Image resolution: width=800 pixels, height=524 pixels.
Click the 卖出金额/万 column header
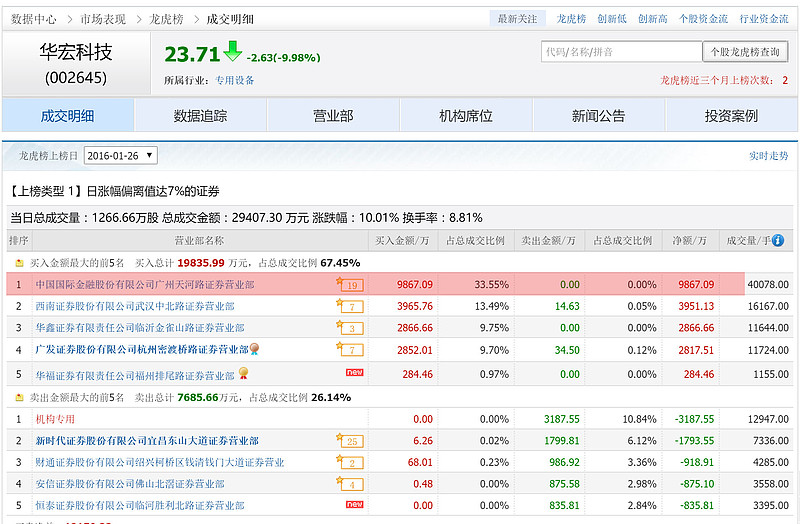tap(548, 240)
